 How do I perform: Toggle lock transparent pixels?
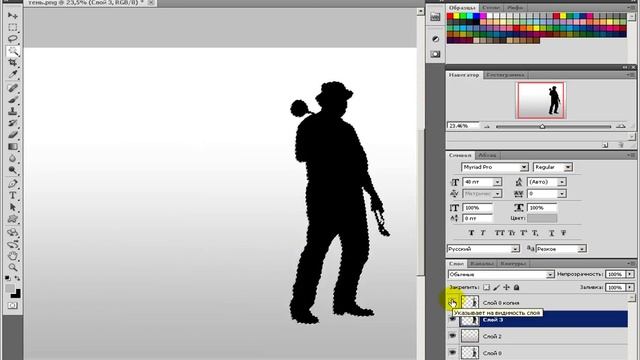click(486, 287)
